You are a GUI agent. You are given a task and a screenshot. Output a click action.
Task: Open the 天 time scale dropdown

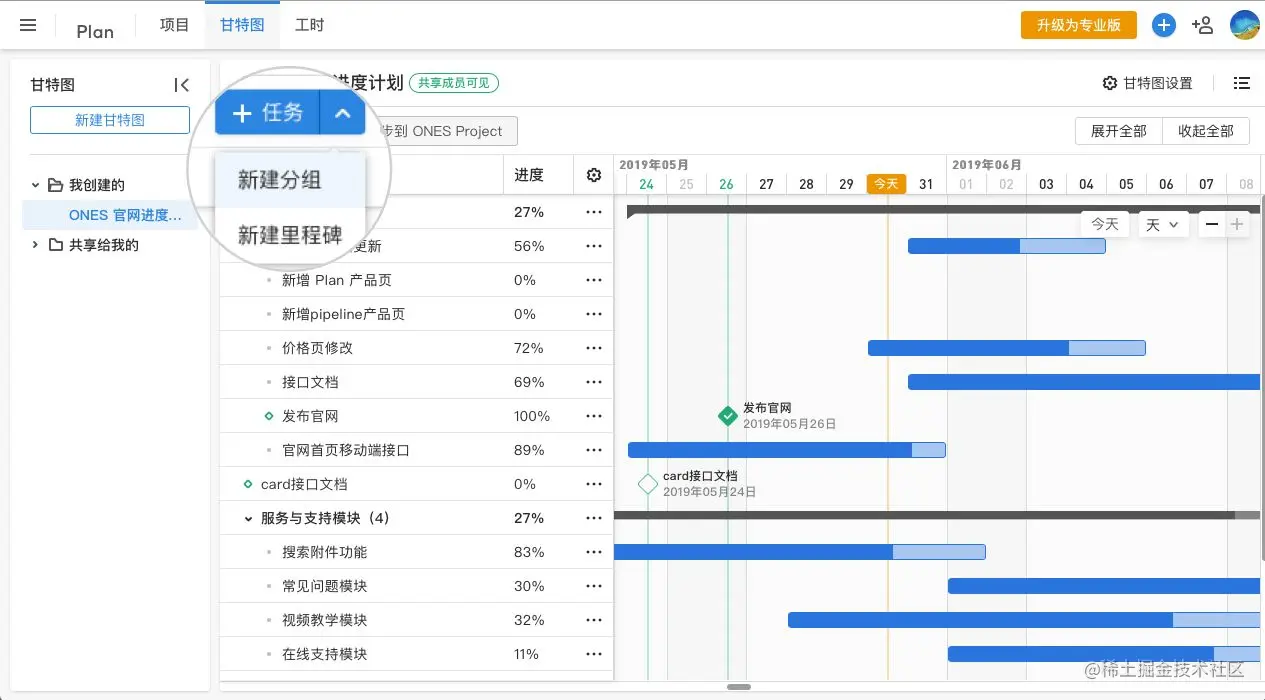1162,225
